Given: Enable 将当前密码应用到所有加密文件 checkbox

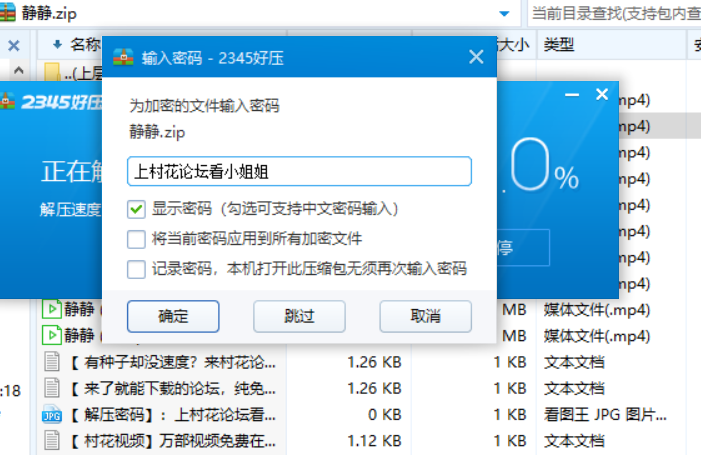Looking at the screenshot, I should click(136, 239).
